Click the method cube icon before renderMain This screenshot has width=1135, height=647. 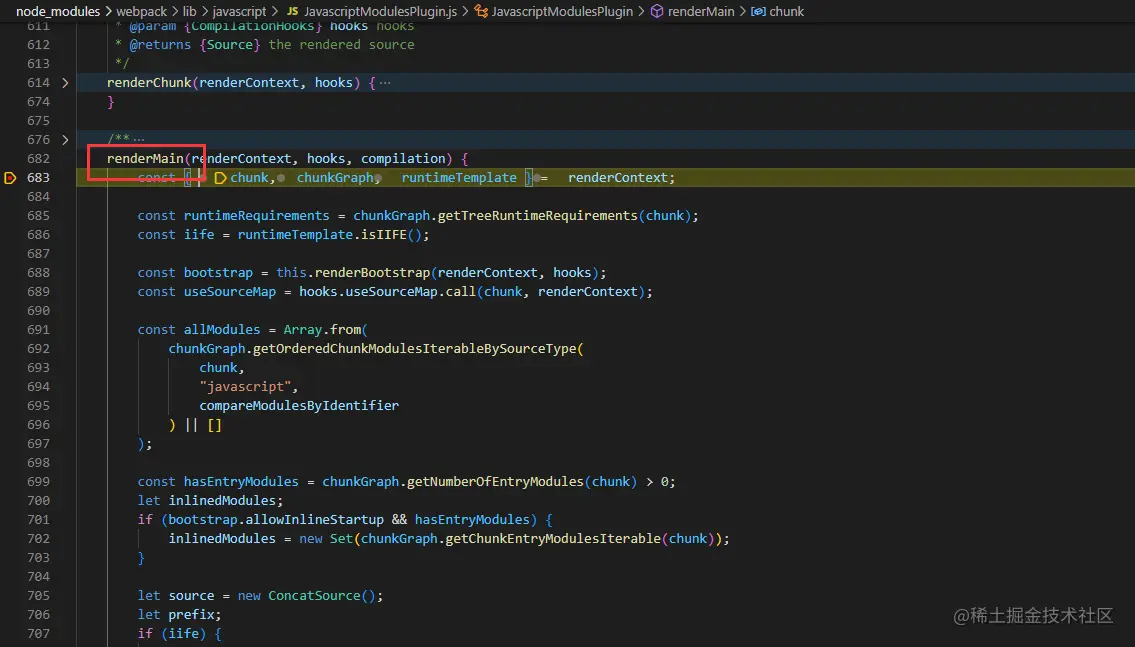click(657, 12)
